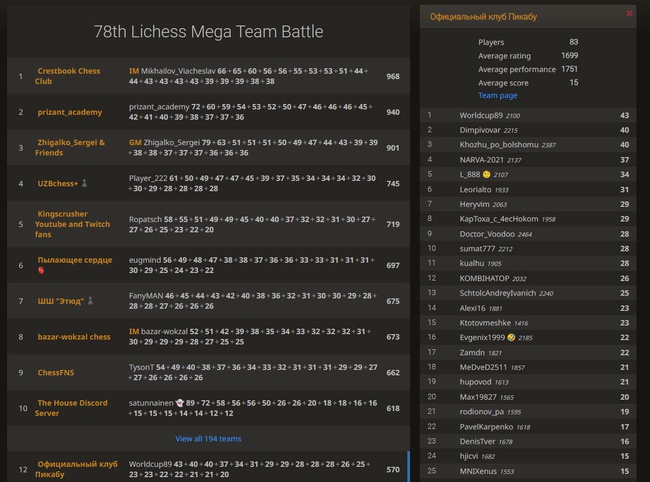Open ChessFNS team

pos(56,372)
